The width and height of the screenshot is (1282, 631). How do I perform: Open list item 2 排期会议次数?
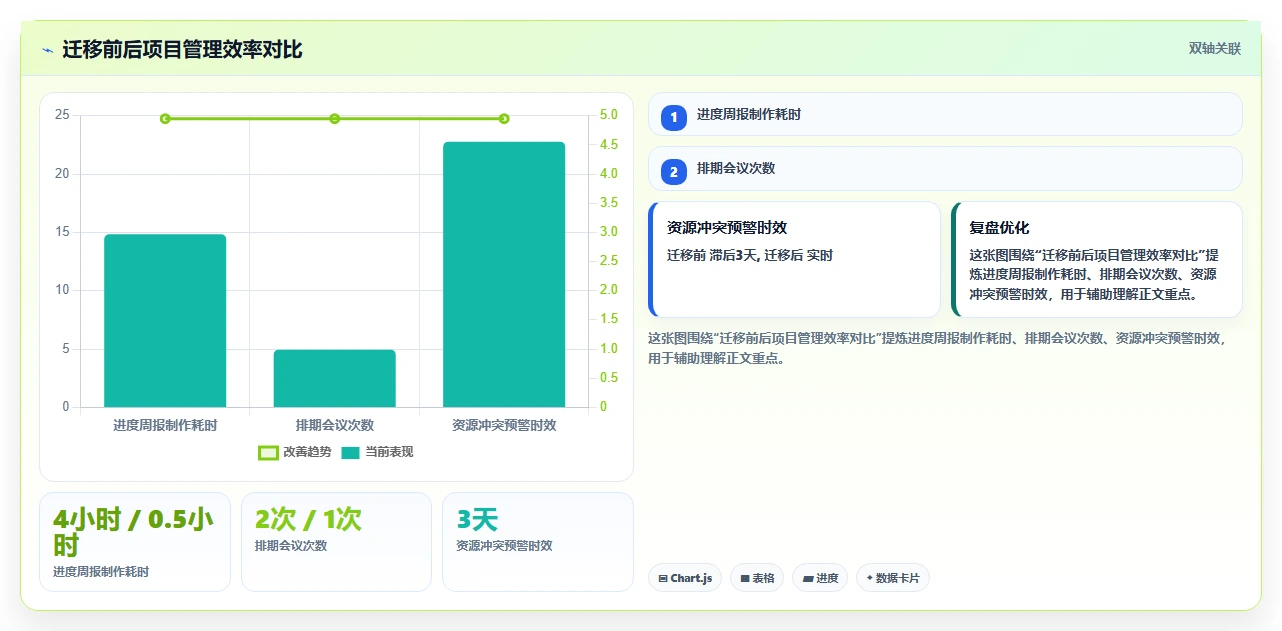[x=945, y=168]
